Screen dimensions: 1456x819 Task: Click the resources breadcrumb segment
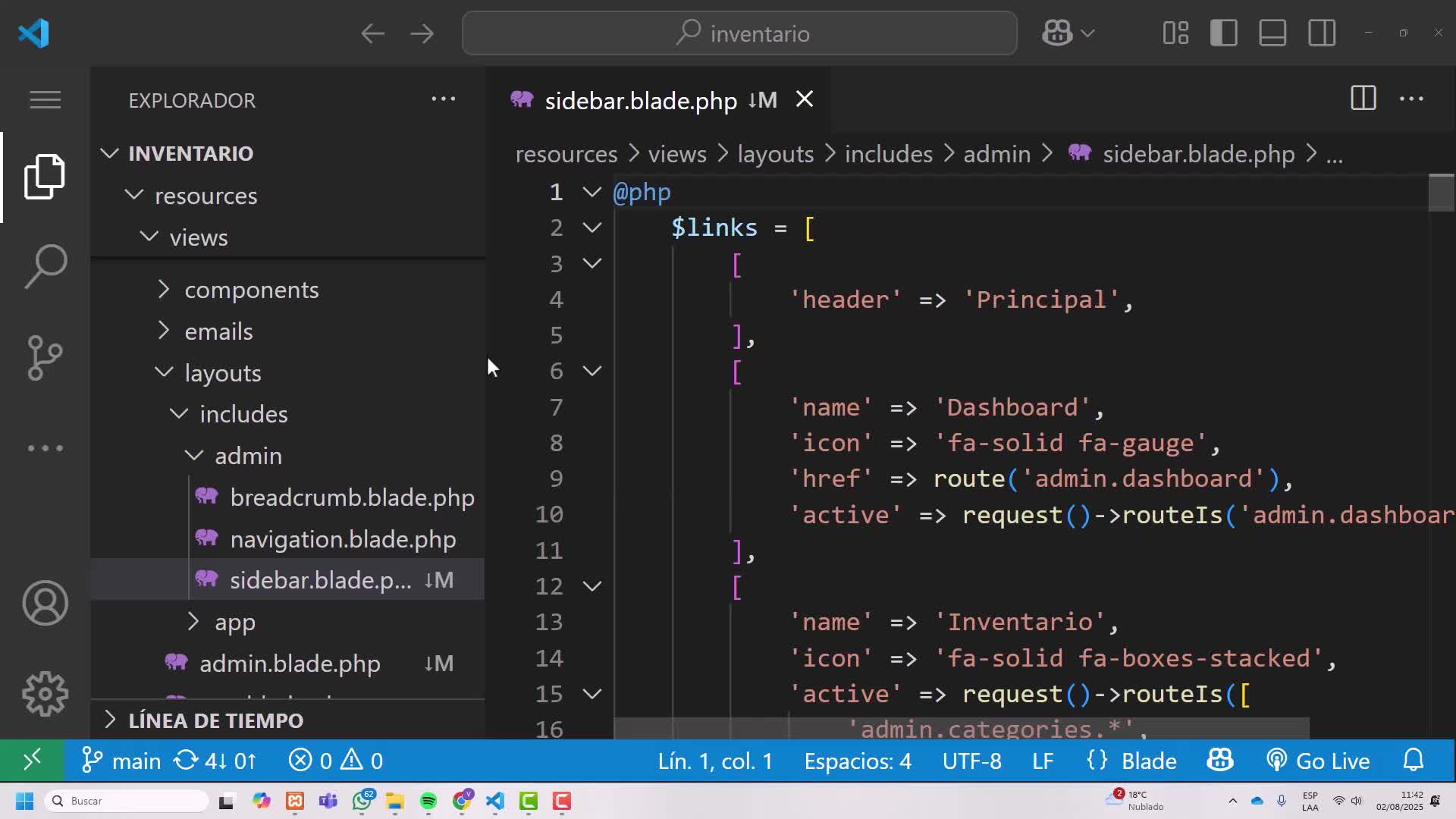[x=566, y=154]
